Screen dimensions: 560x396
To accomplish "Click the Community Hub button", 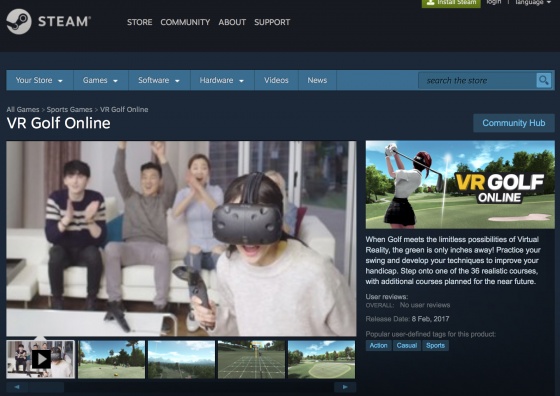I will pyautogui.click(x=514, y=123).
